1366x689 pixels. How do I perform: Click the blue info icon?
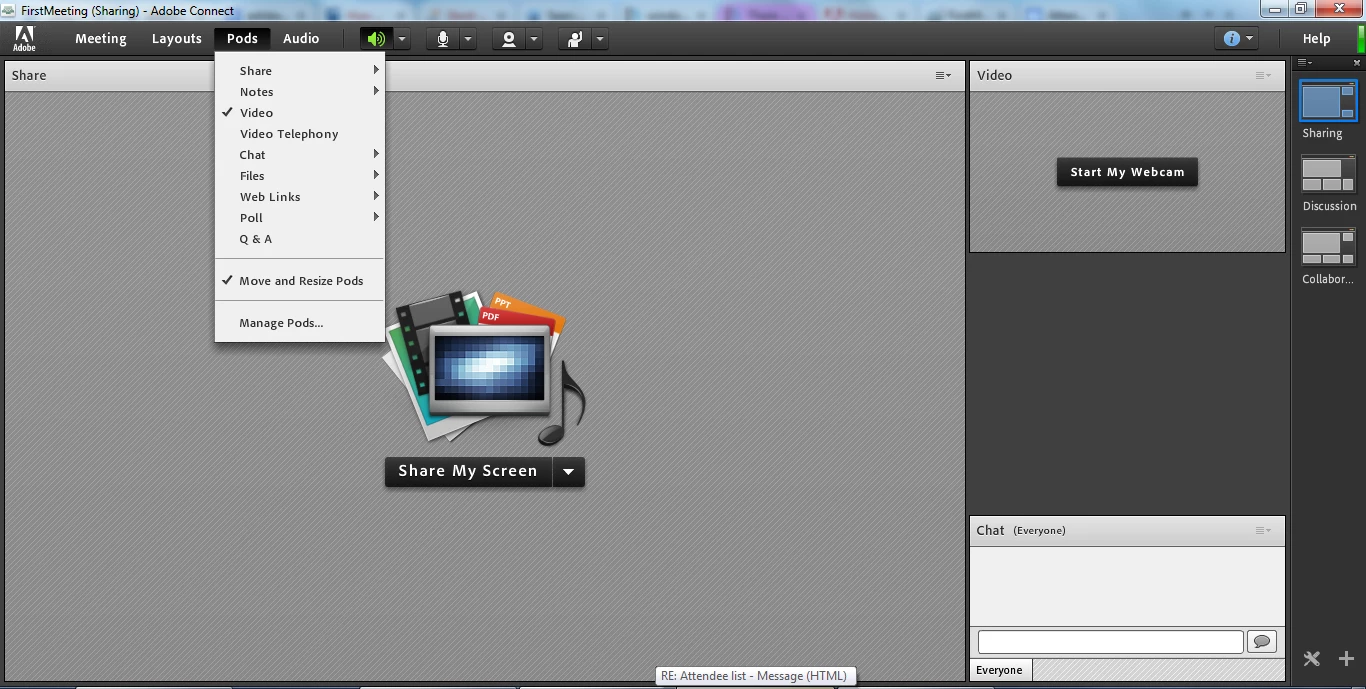click(1231, 39)
